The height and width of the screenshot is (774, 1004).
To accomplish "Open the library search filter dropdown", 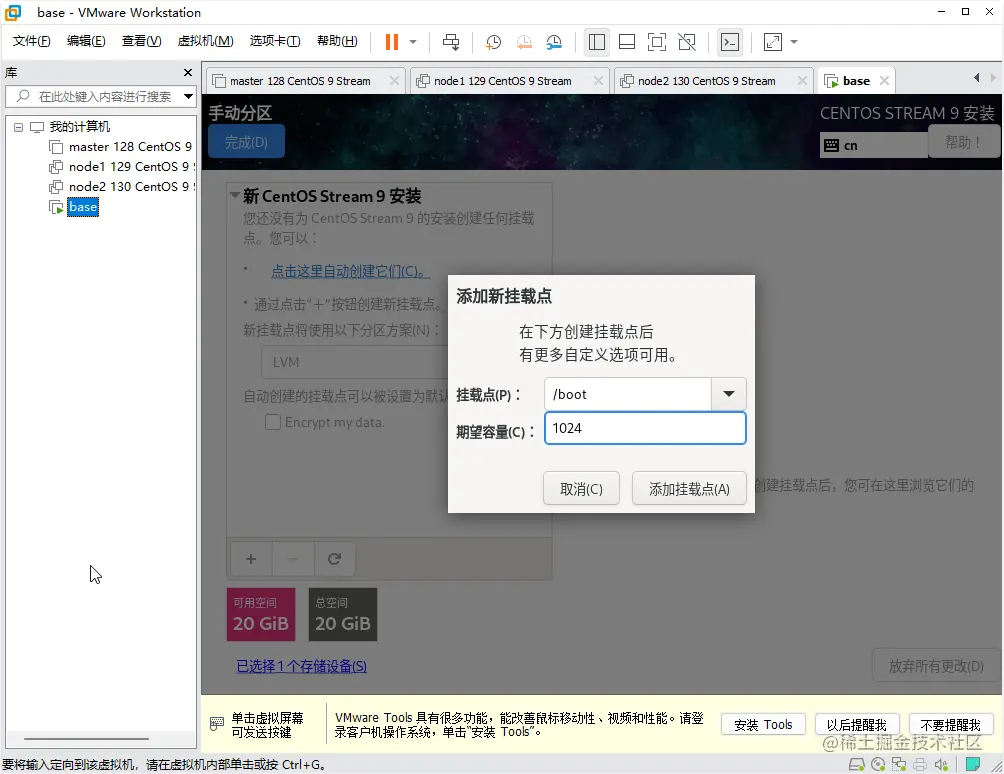I will (188, 97).
